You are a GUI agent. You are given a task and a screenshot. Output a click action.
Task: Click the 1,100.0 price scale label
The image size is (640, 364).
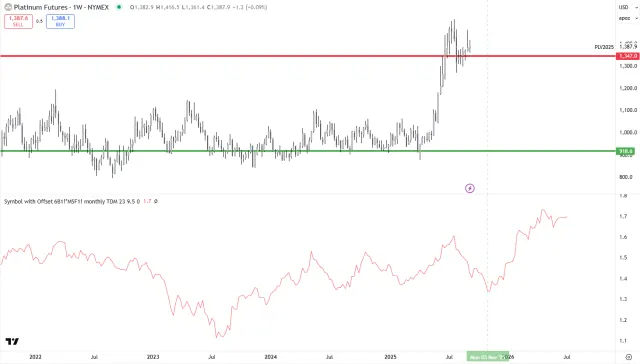[628, 110]
